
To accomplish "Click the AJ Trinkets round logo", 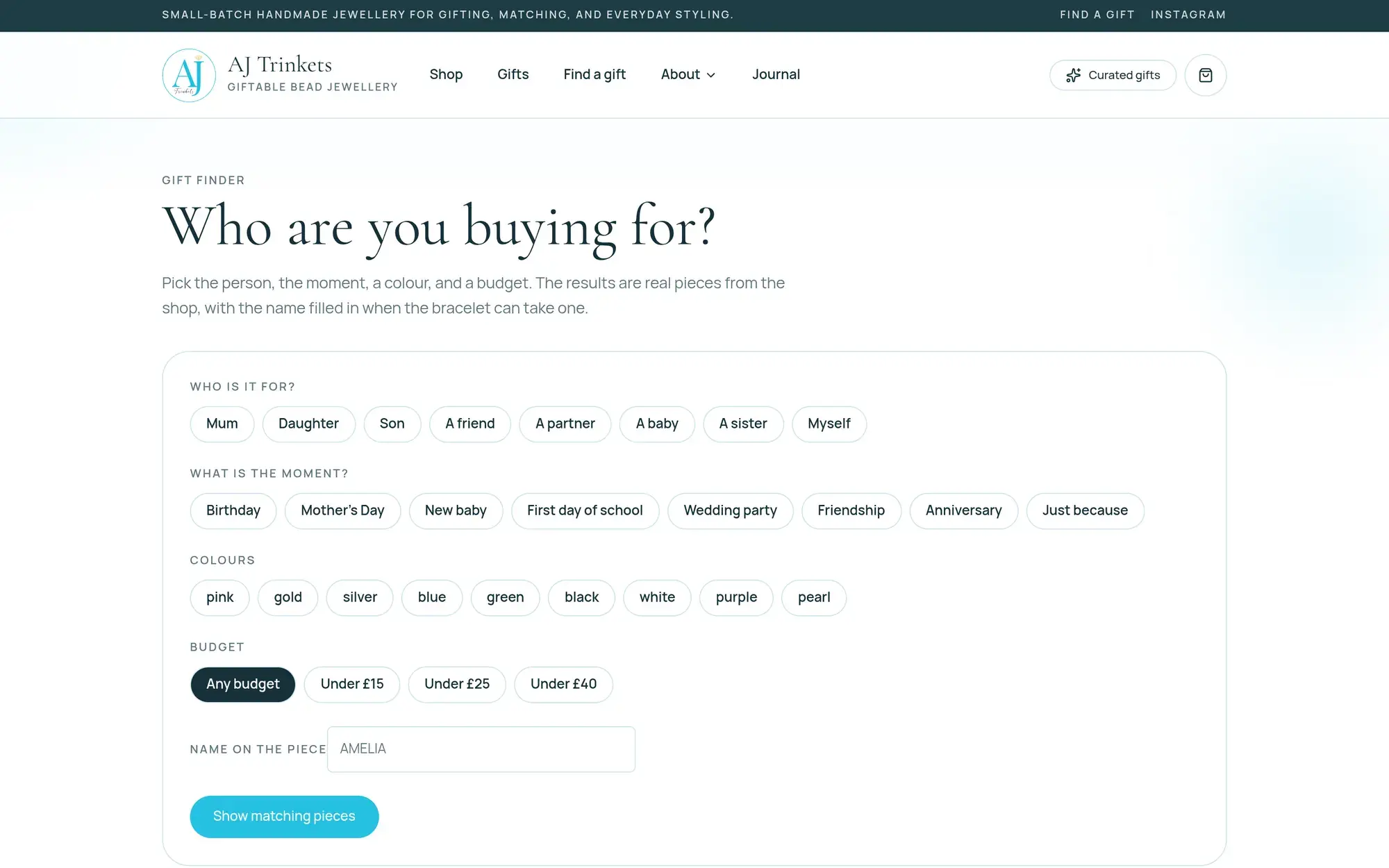I will (x=189, y=75).
